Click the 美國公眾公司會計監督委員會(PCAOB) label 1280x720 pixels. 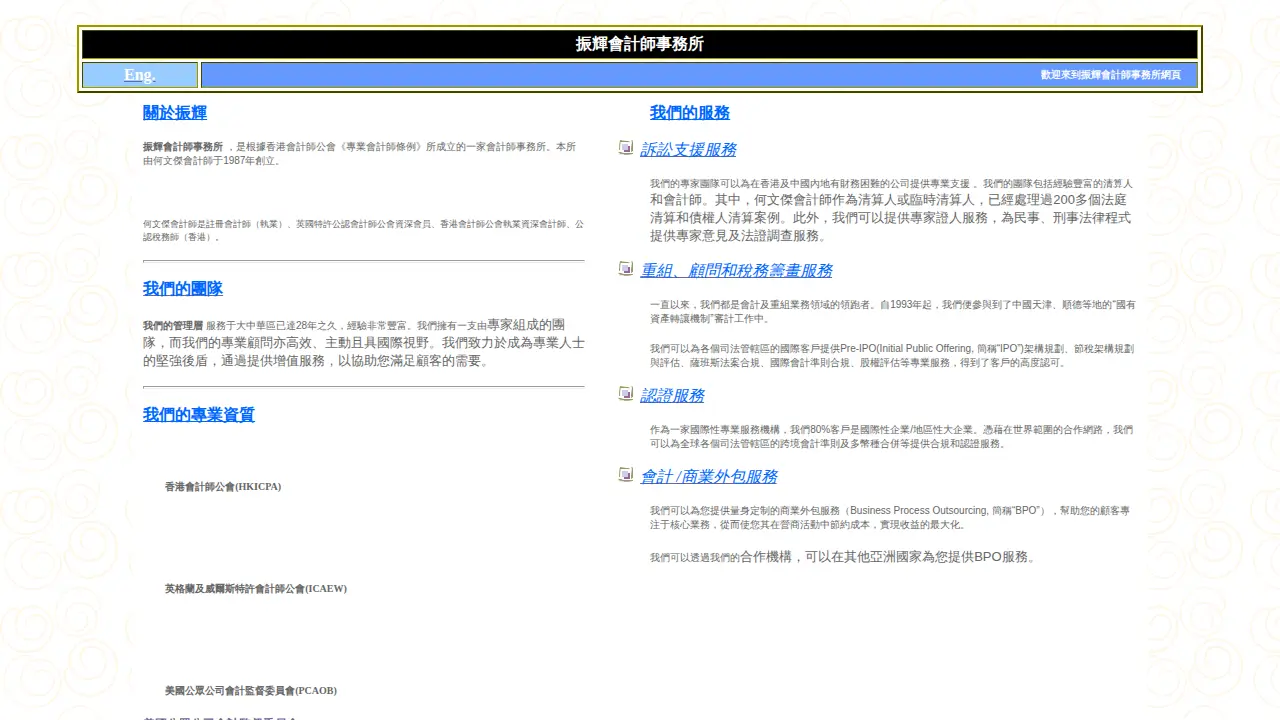(251, 691)
